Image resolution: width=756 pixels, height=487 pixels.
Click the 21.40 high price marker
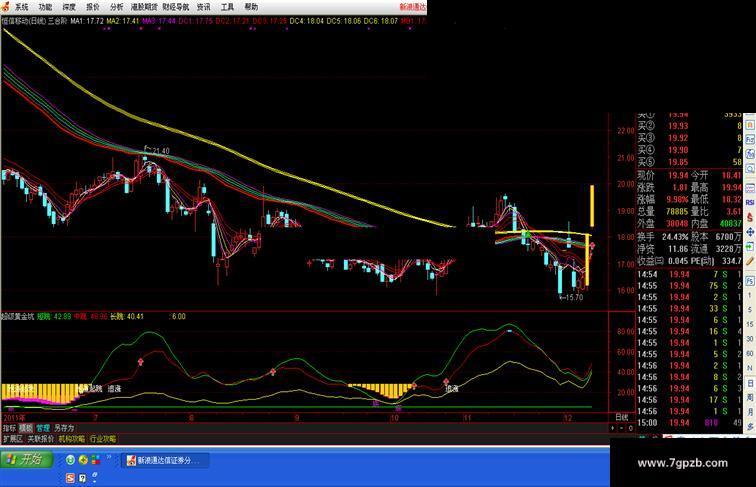(161, 151)
